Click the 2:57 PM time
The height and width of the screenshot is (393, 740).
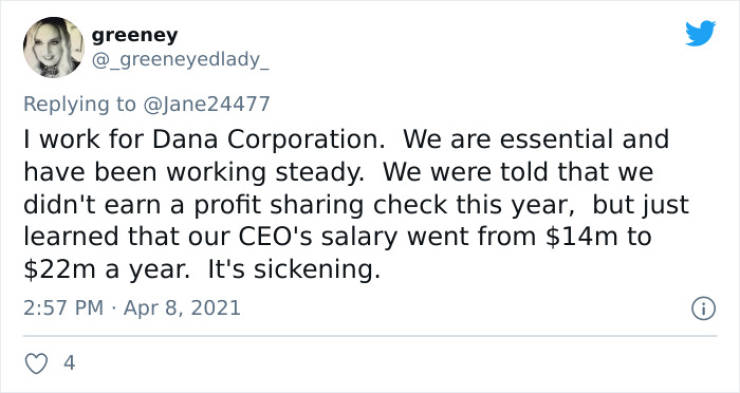pyautogui.click(x=63, y=308)
